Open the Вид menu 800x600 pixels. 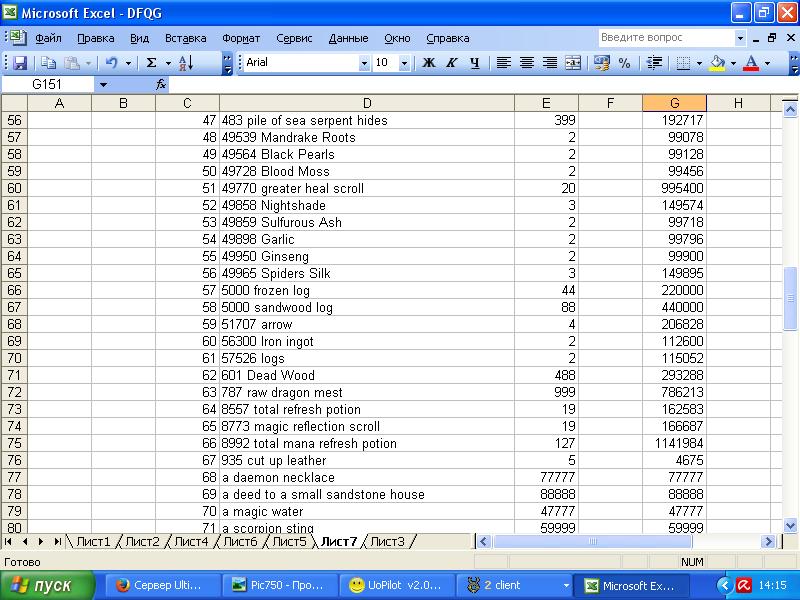coord(139,38)
